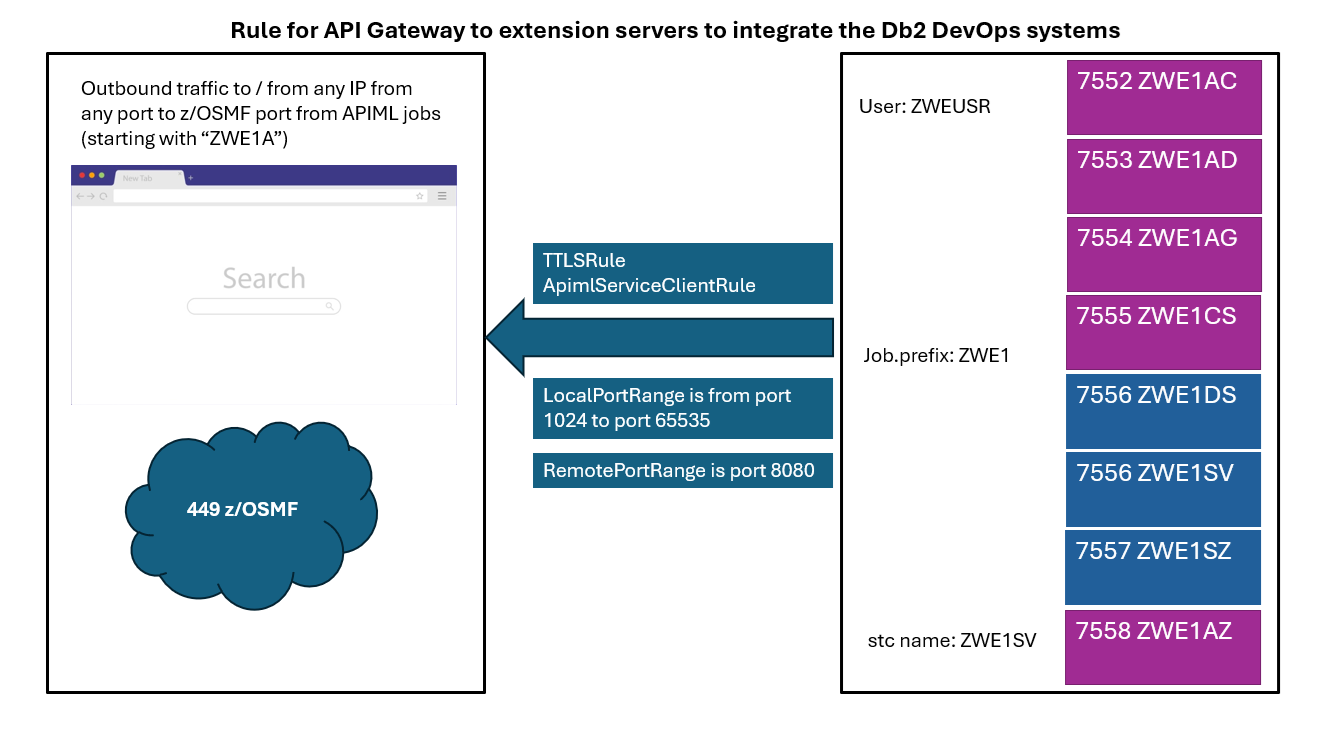Click the 449 z/OSMF cloud shape
Screen dimensions: 1328x746
point(251,509)
